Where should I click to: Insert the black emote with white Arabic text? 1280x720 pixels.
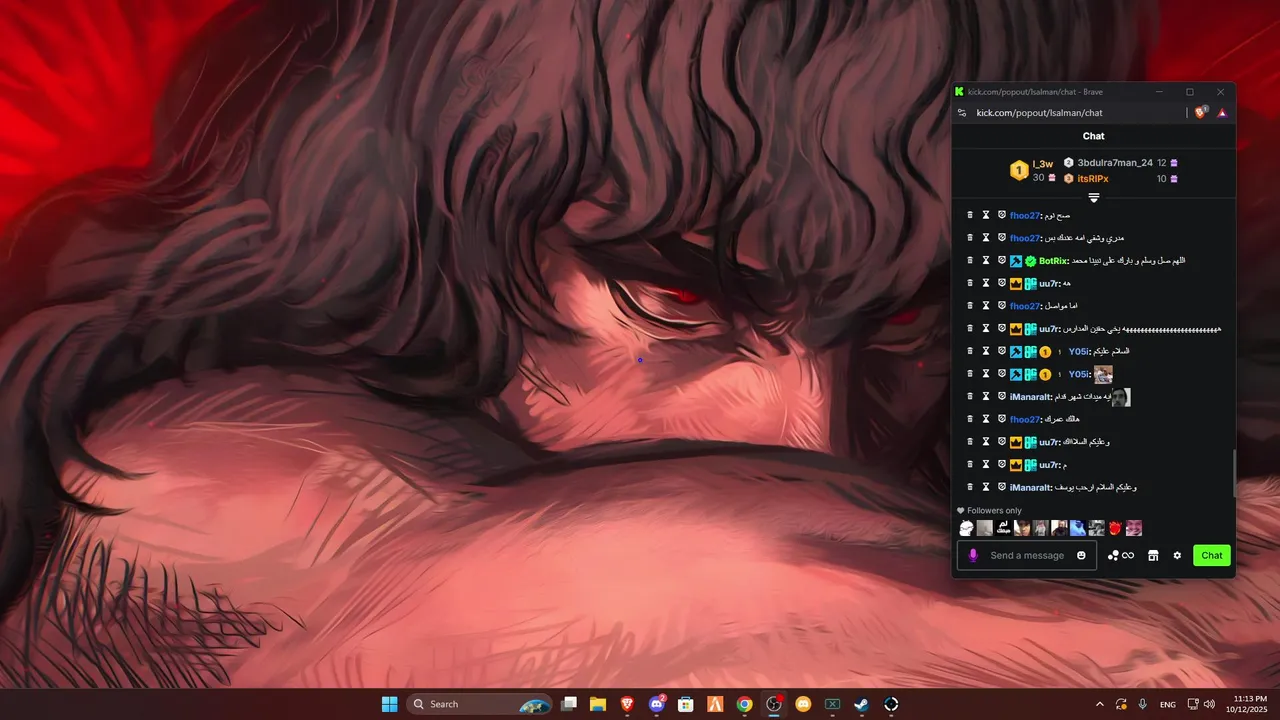pos(1003,528)
